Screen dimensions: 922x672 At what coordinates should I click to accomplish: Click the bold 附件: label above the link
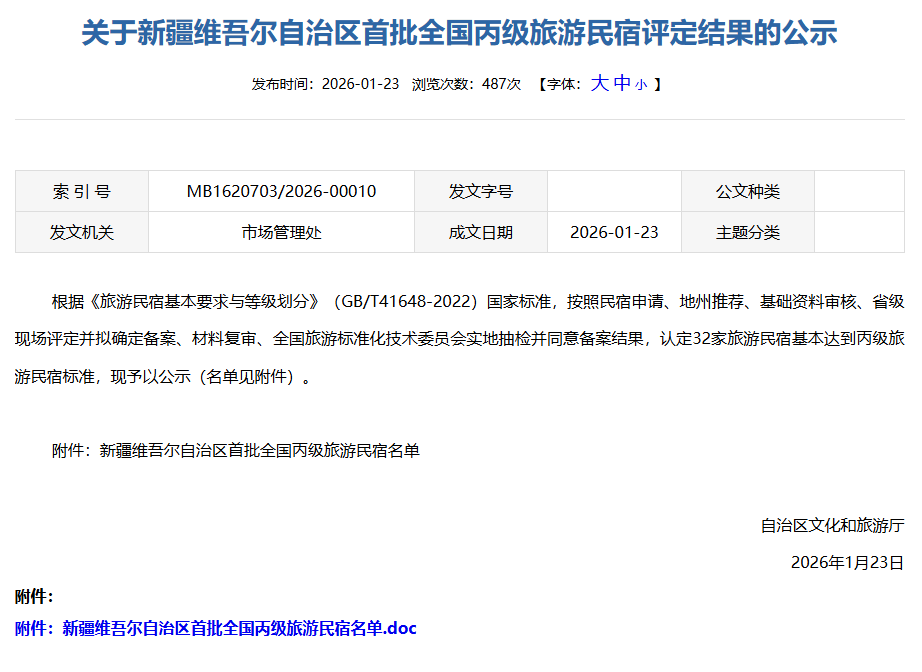pos(34,597)
